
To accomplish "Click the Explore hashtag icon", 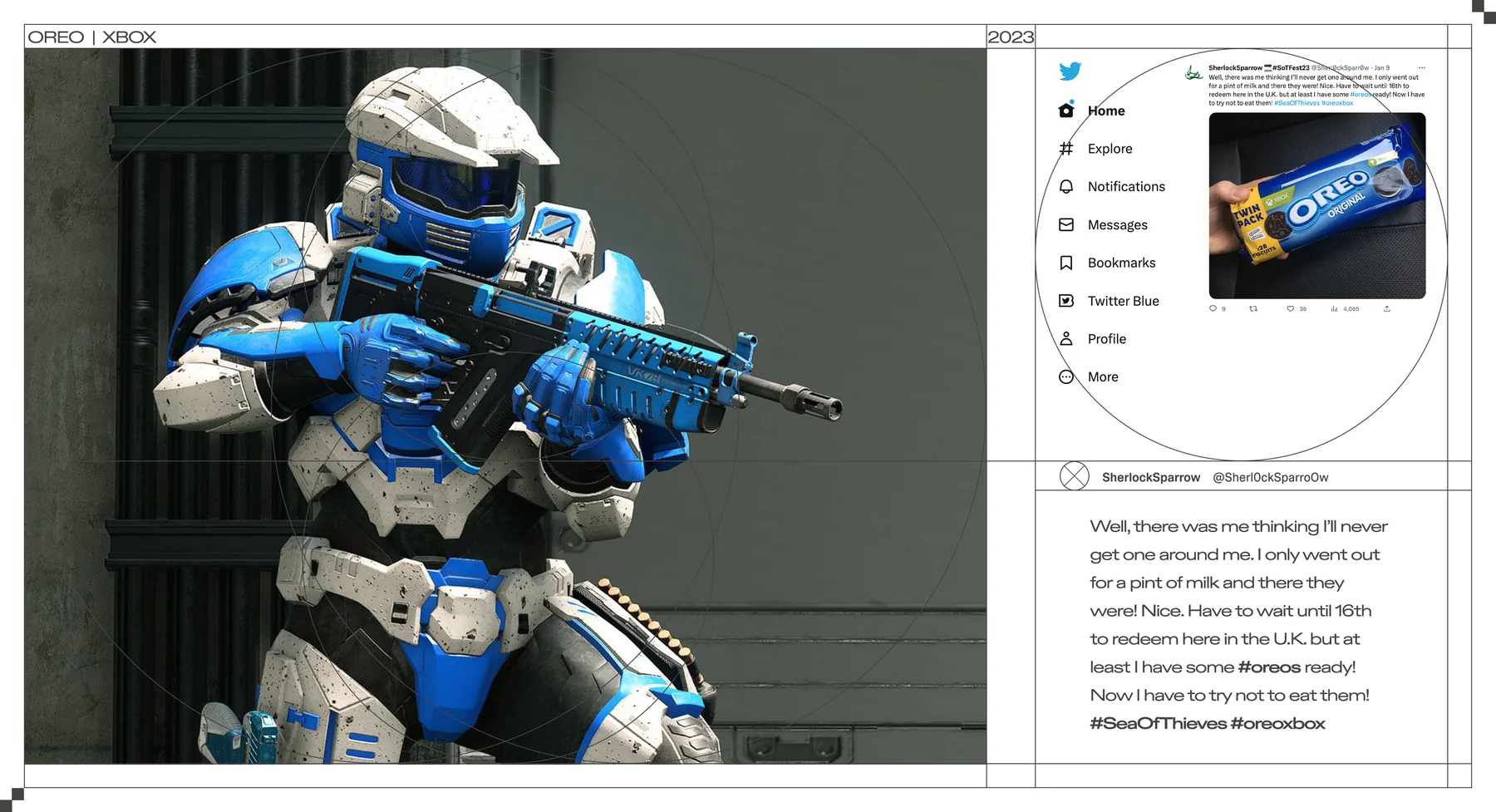I will [x=1066, y=149].
